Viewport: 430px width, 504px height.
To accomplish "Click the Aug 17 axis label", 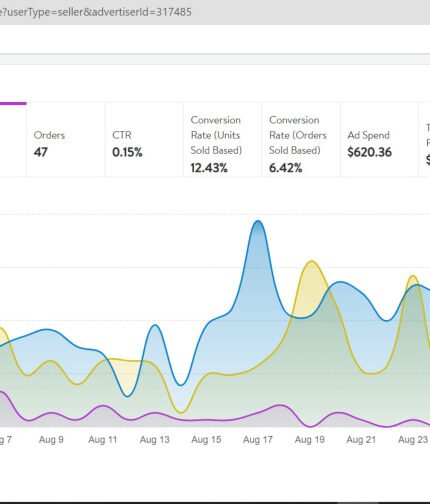I will 258,440.
